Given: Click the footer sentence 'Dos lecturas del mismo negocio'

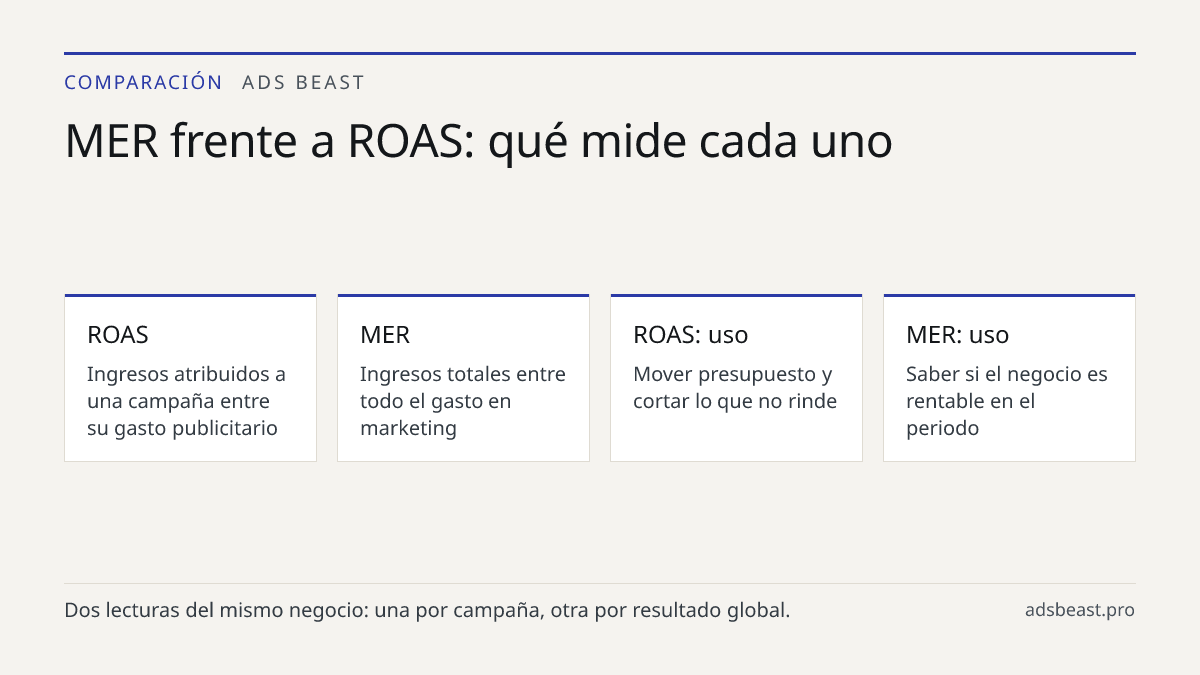Looking at the screenshot, I should [427, 610].
